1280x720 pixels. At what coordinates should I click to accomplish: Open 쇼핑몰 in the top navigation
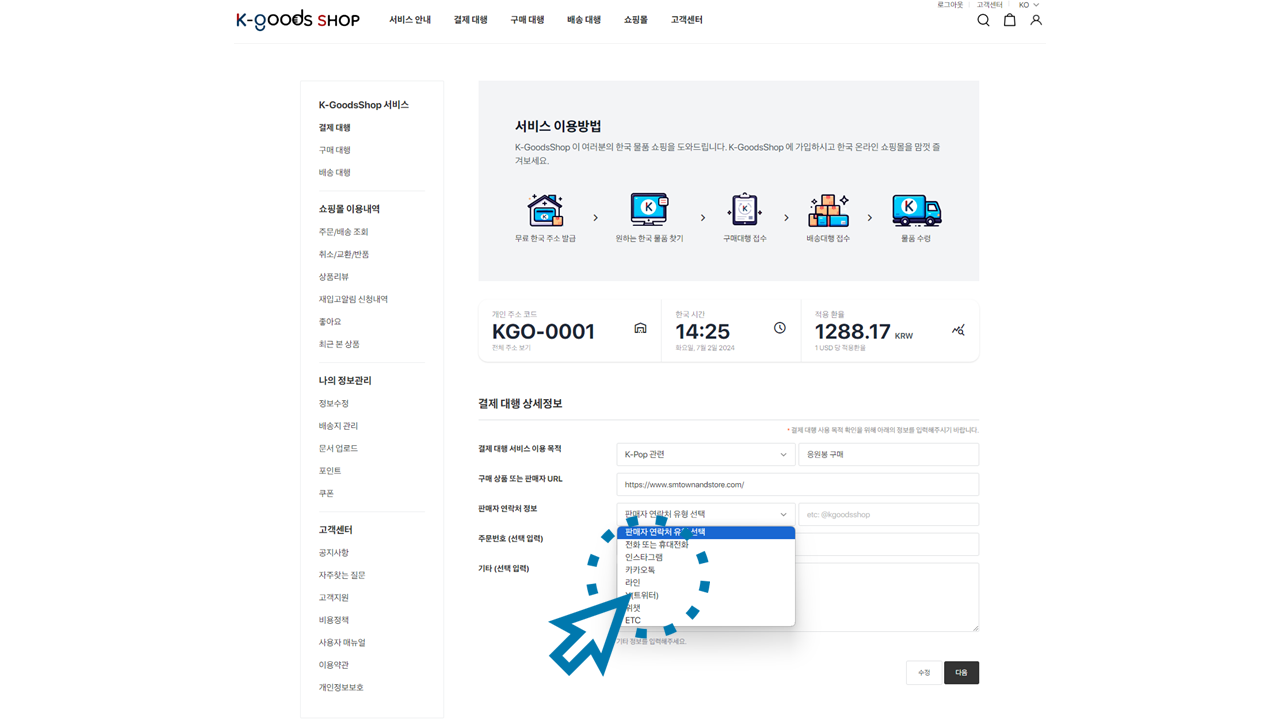(635, 20)
